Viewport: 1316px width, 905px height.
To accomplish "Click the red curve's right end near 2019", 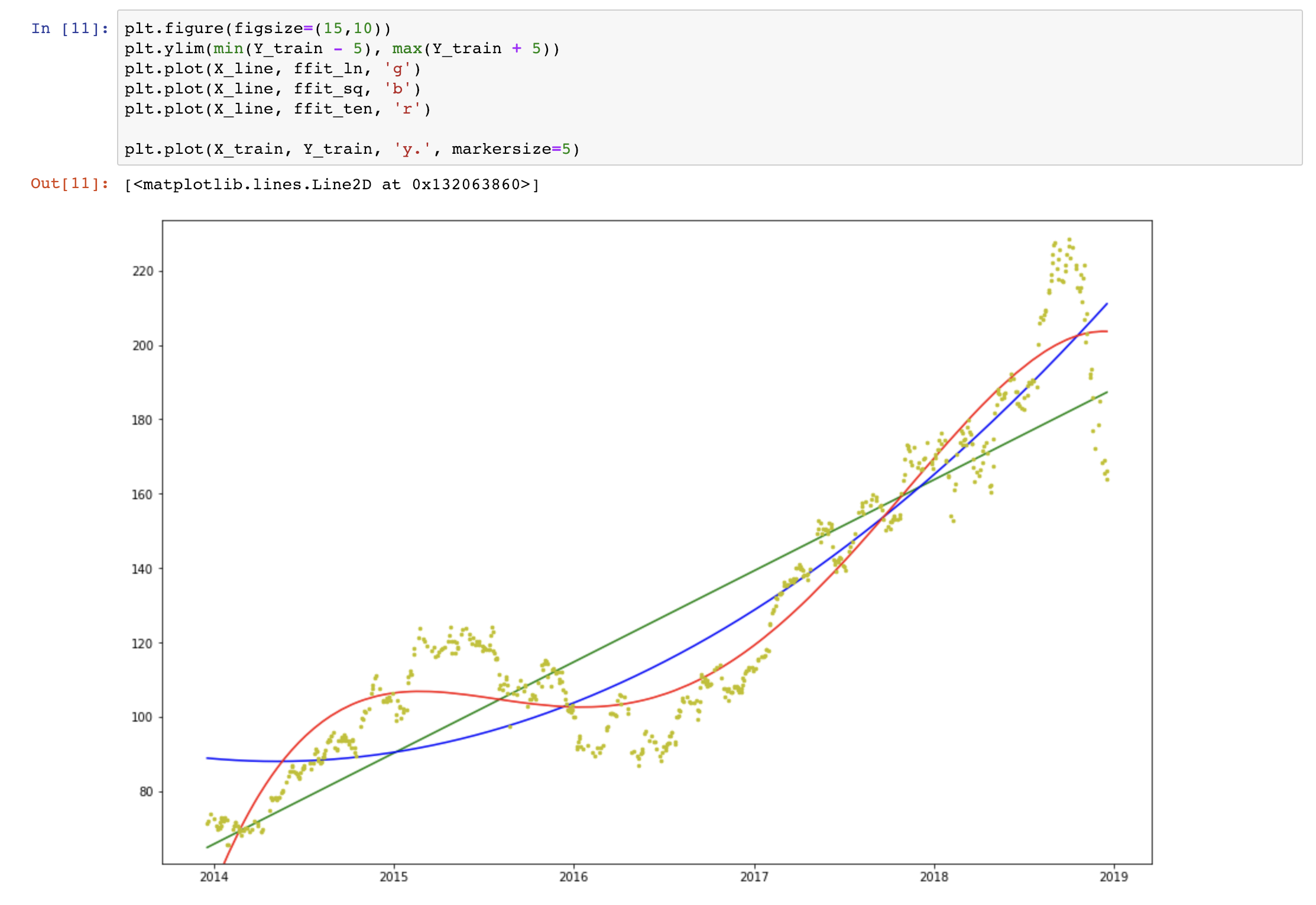I will click(x=1105, y=331).
